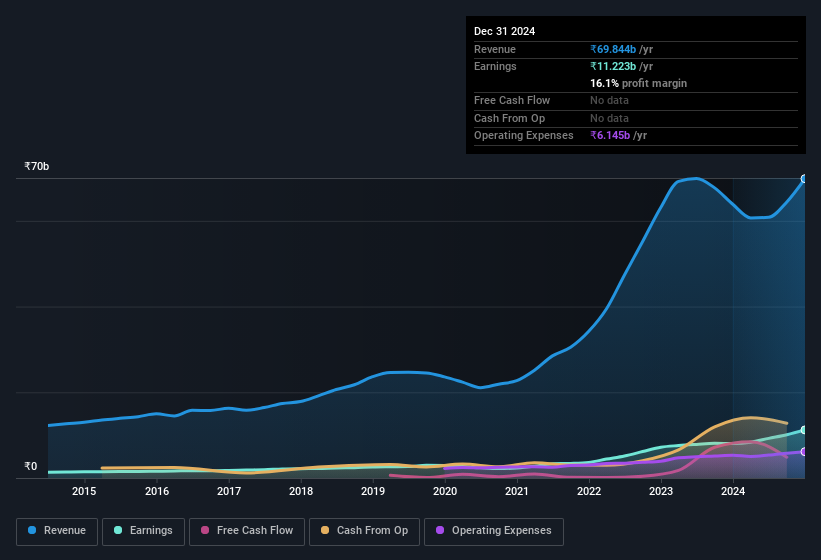
Task: Click the 2022 x-axis label
Action: coord(589,491)
